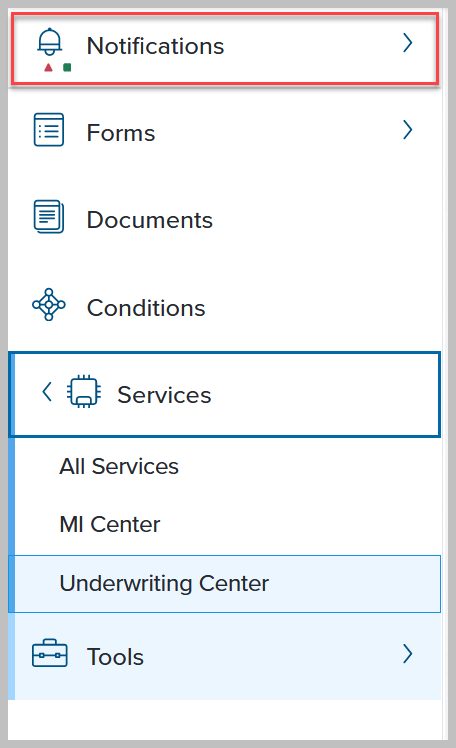Open the All Services submenu item
Viewport: 456px width, 748px height.
click(x=119, y=467)
